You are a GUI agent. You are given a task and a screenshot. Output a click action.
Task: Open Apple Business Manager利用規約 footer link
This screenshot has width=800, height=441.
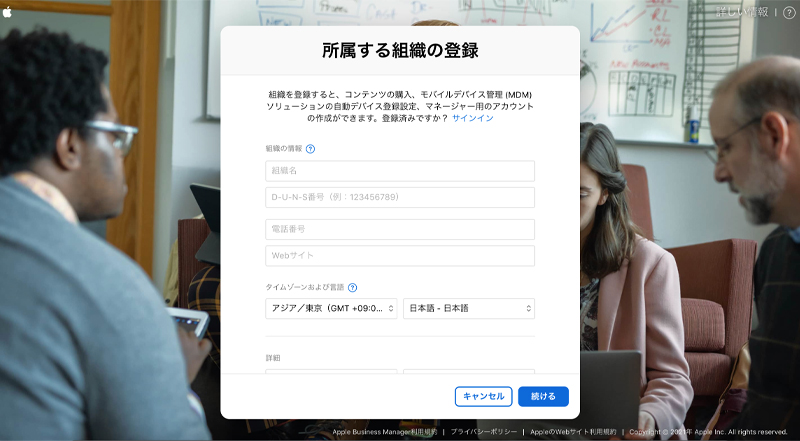point(385,432)
